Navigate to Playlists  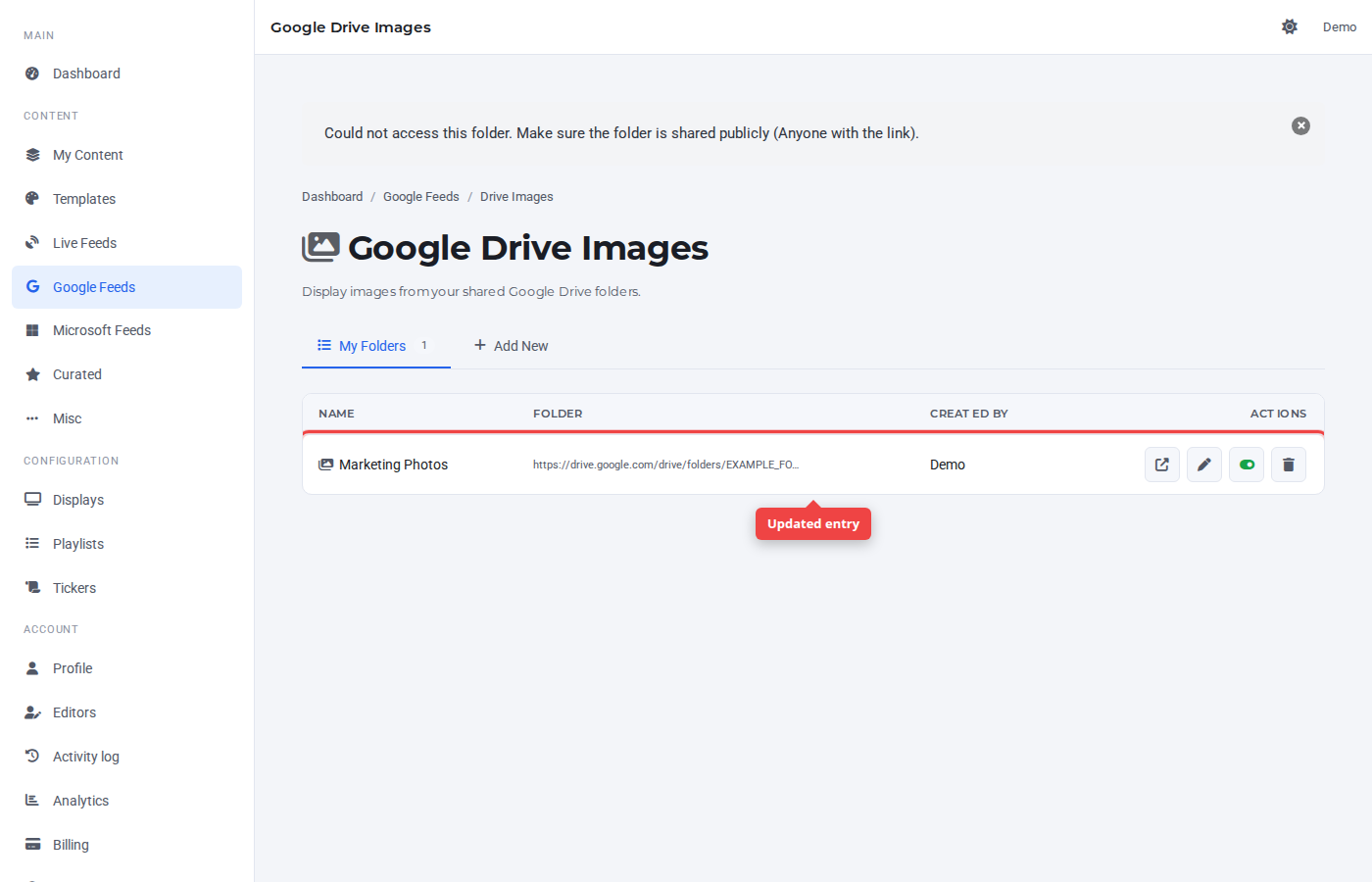[x=126, y=544]
